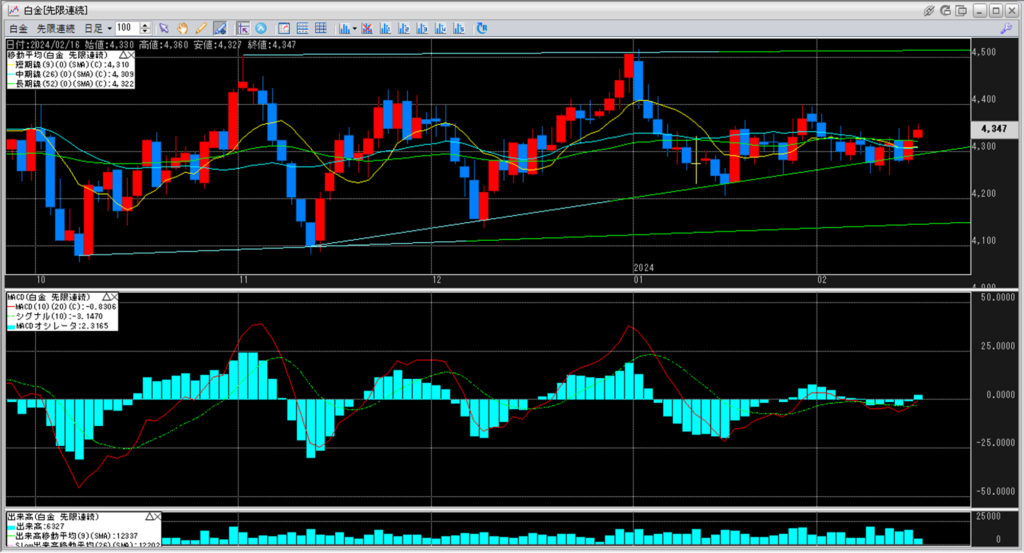Select the arrow pointer tool
Screen dimensions: 1024x553
tap(163, 28)
